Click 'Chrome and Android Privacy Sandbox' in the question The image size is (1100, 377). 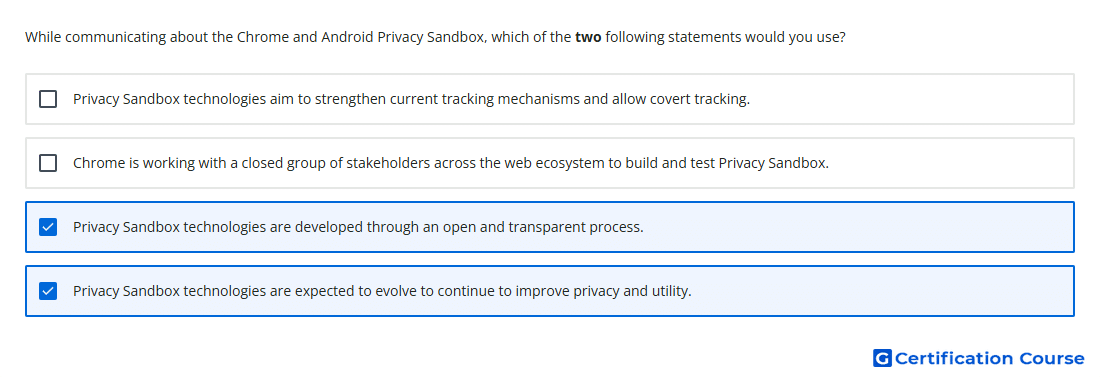360,37
